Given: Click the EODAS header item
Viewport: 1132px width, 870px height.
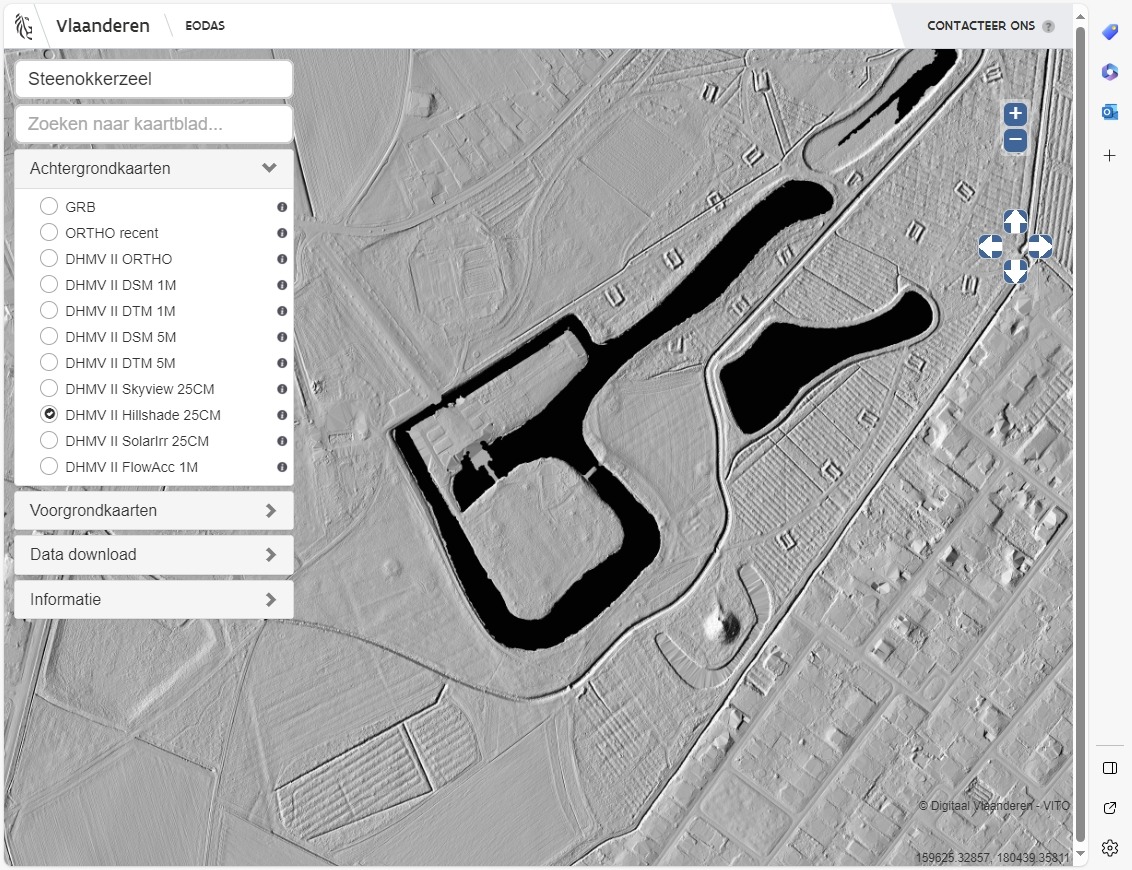Looking at the screenshot, I should tap(205, 26).
